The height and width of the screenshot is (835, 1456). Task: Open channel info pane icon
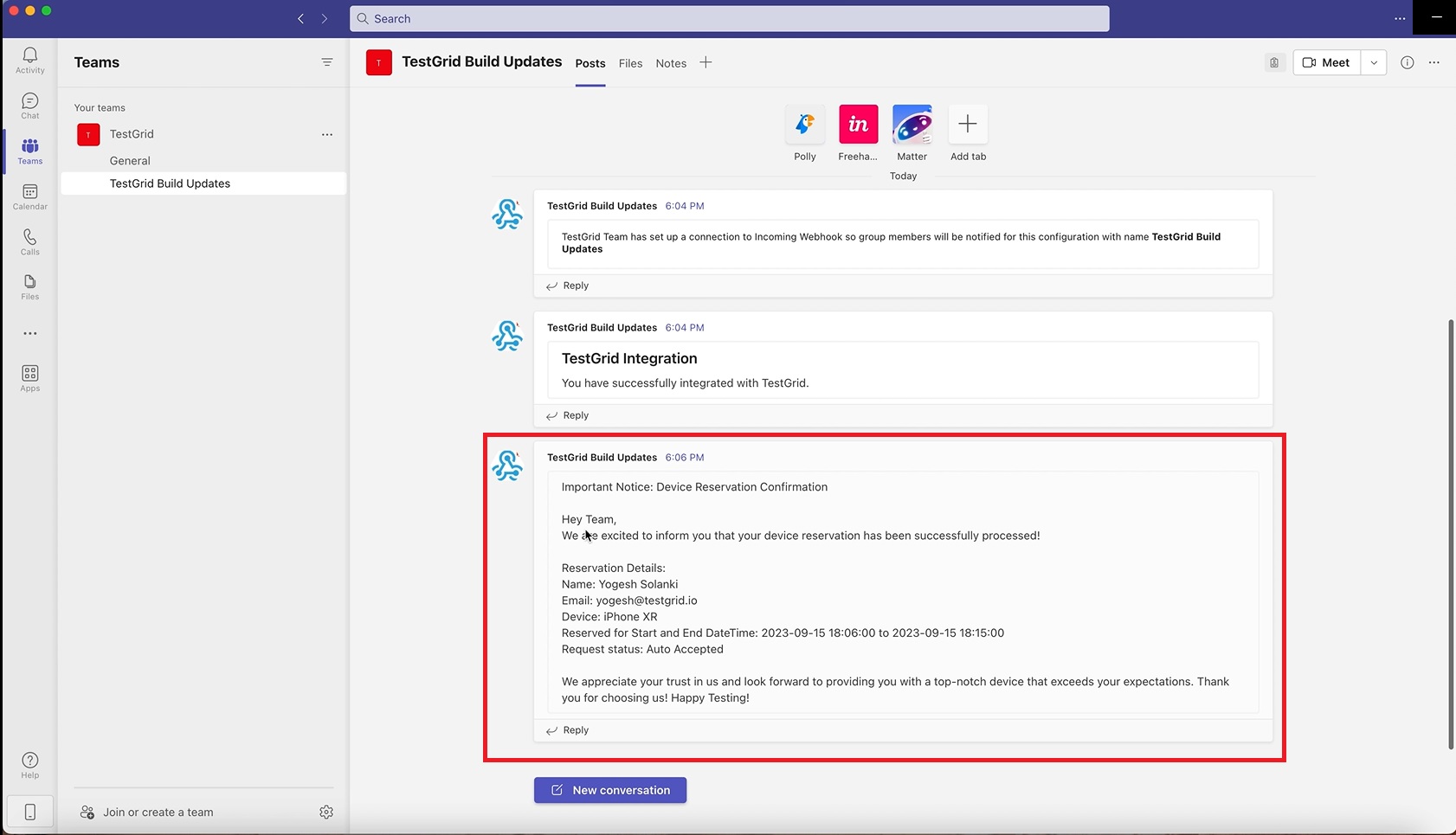(x=1408, y=62)
